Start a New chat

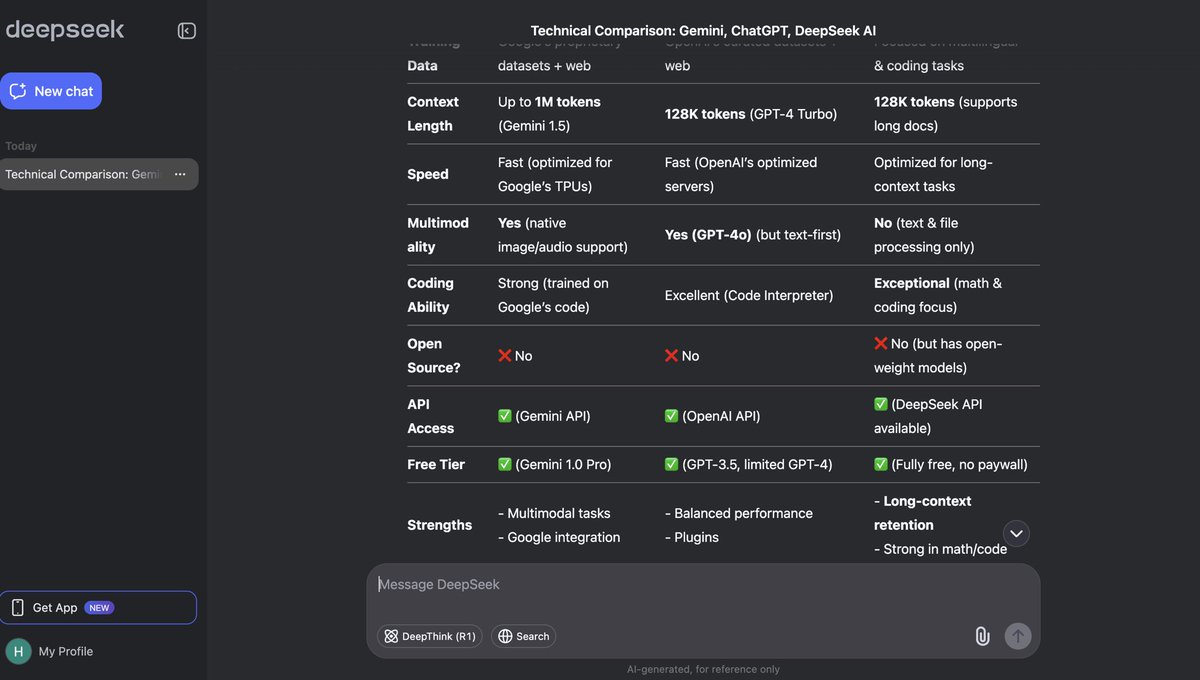[x=51, y=91]
